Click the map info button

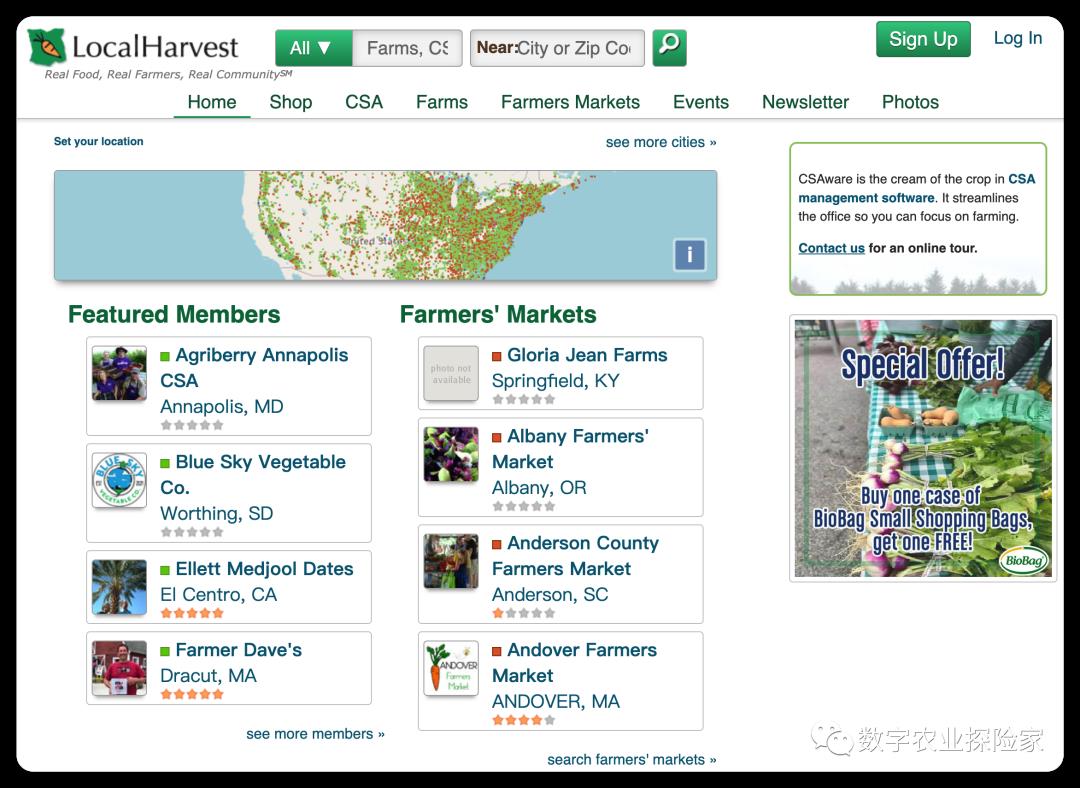coord(689,255)
